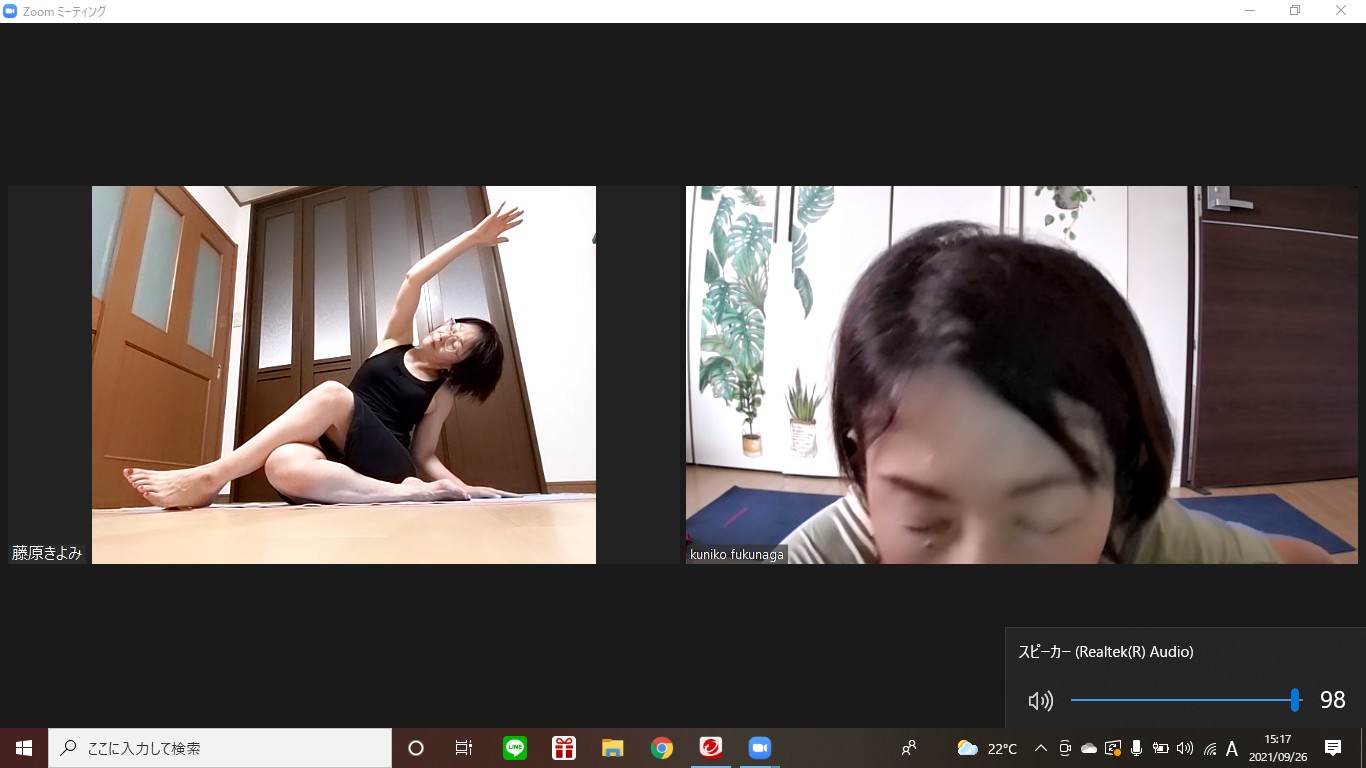Open the Wi-Fi network tray icon

tap(1209, 748)
